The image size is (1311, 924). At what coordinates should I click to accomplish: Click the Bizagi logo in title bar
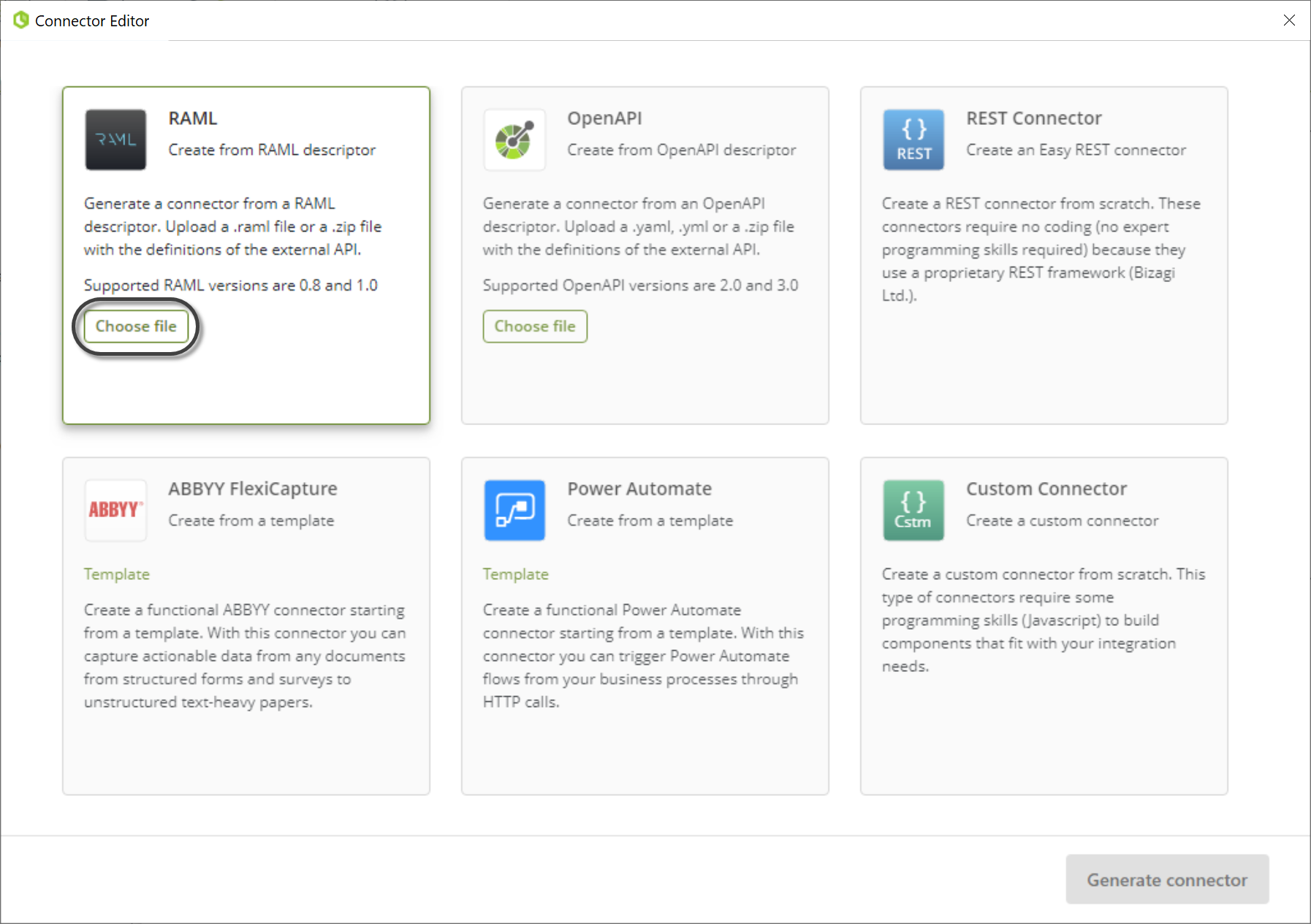click(21, 20)
